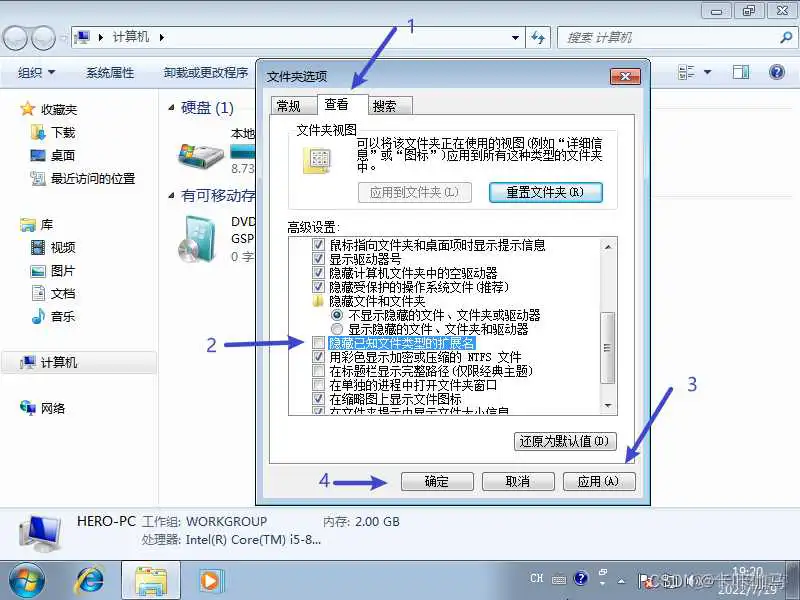Launch Internet Explorer from the taskbar
The image size is (800, 600).
[x=90, y=579]
